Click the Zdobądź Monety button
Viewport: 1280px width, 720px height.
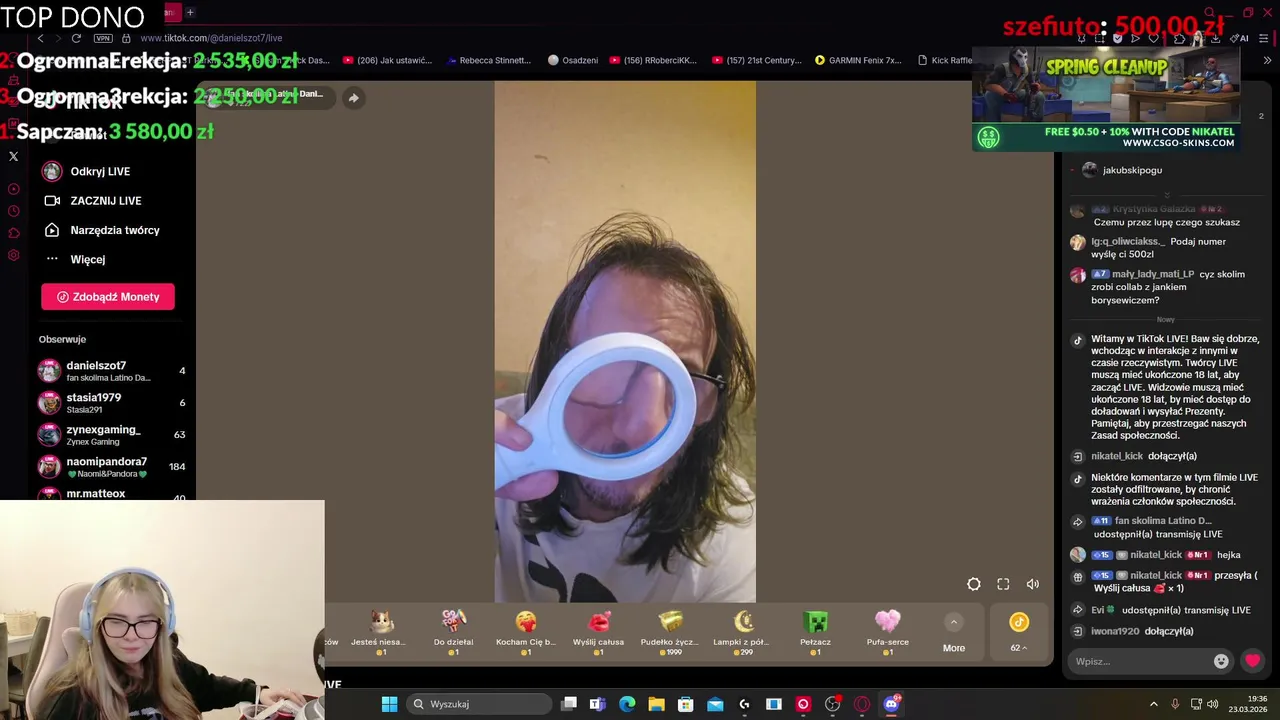pos(108,297)
